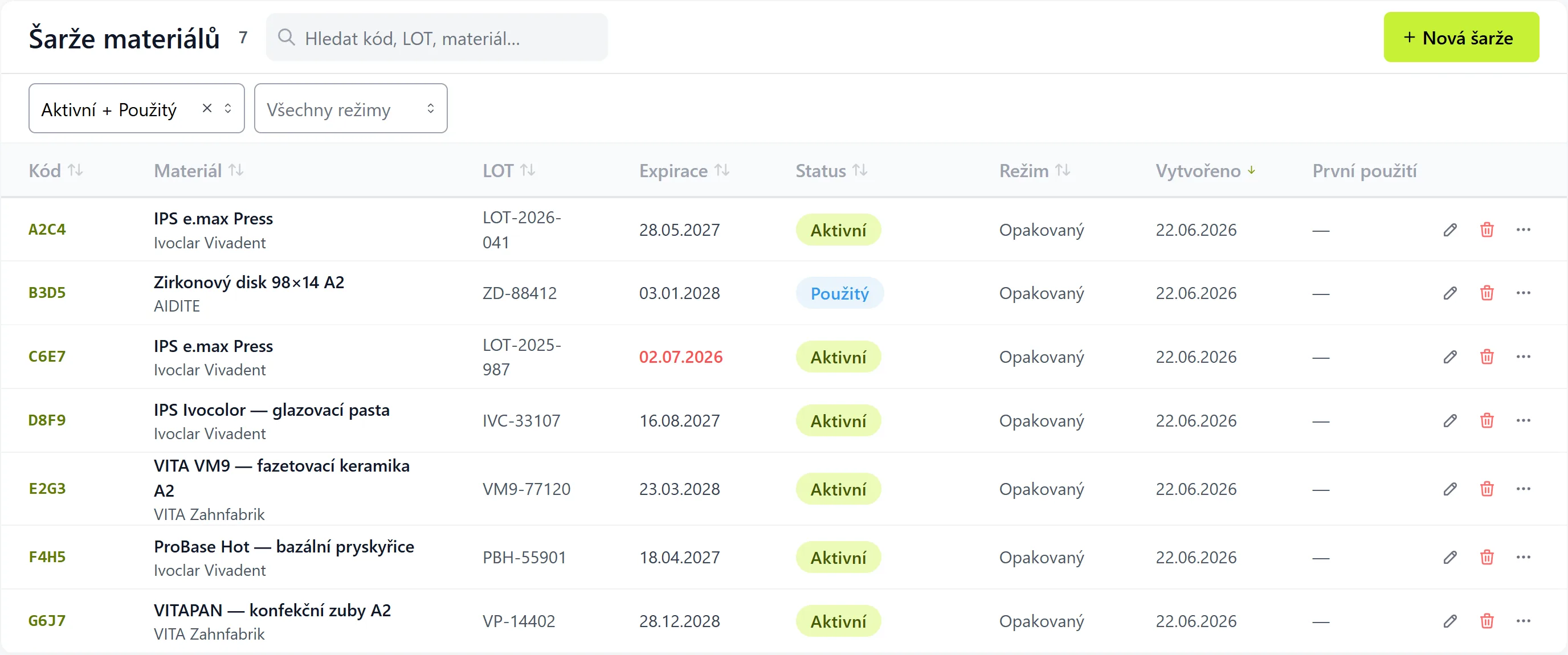Edit the D8F9 Ivocolor batch
Image resolution: width=1568 pixels, height=655 pixels.
click(x=1450, y=420)
